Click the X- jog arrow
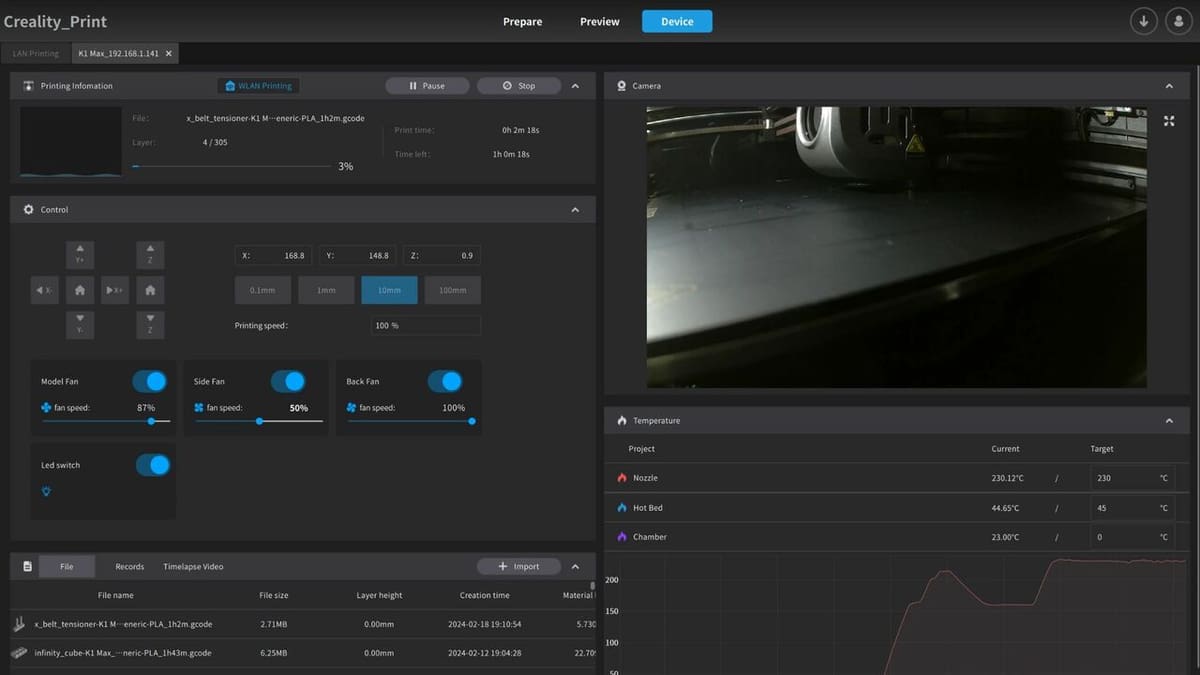Screen dimensions: 1200x675 click(x=44, y=290)
